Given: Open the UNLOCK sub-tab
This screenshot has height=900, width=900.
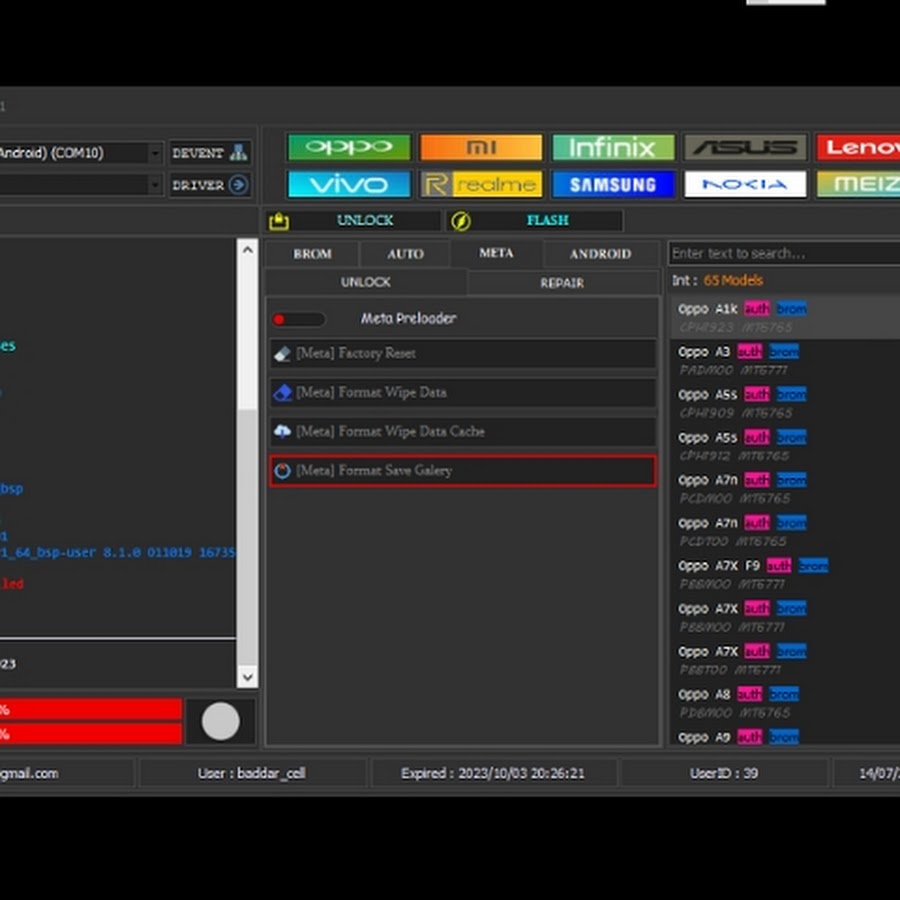Looking at the screenshot, I should [366, 282].
